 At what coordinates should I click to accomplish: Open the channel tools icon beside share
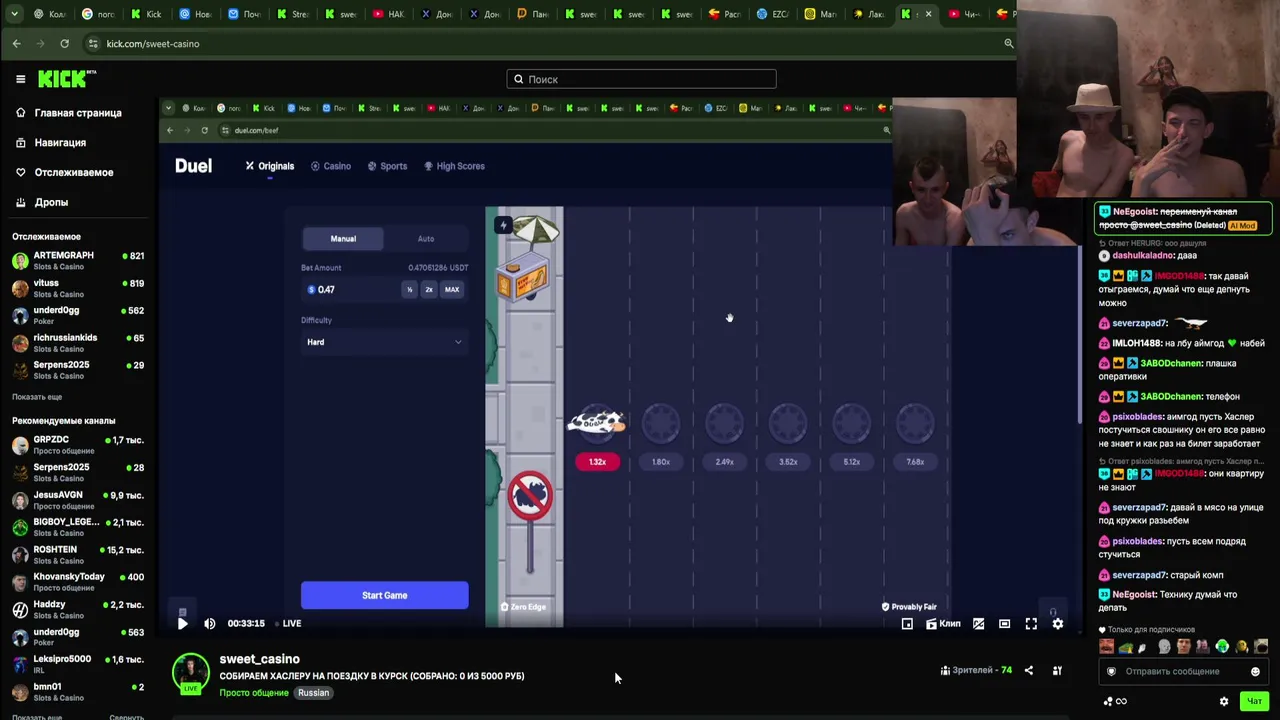click(x=1057, y=670)
